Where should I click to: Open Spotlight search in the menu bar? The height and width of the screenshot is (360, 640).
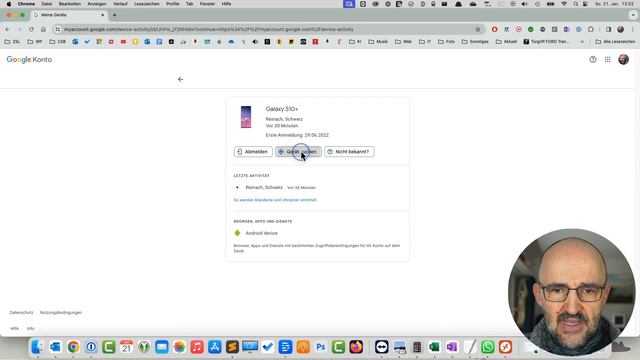tap(576, 4)
